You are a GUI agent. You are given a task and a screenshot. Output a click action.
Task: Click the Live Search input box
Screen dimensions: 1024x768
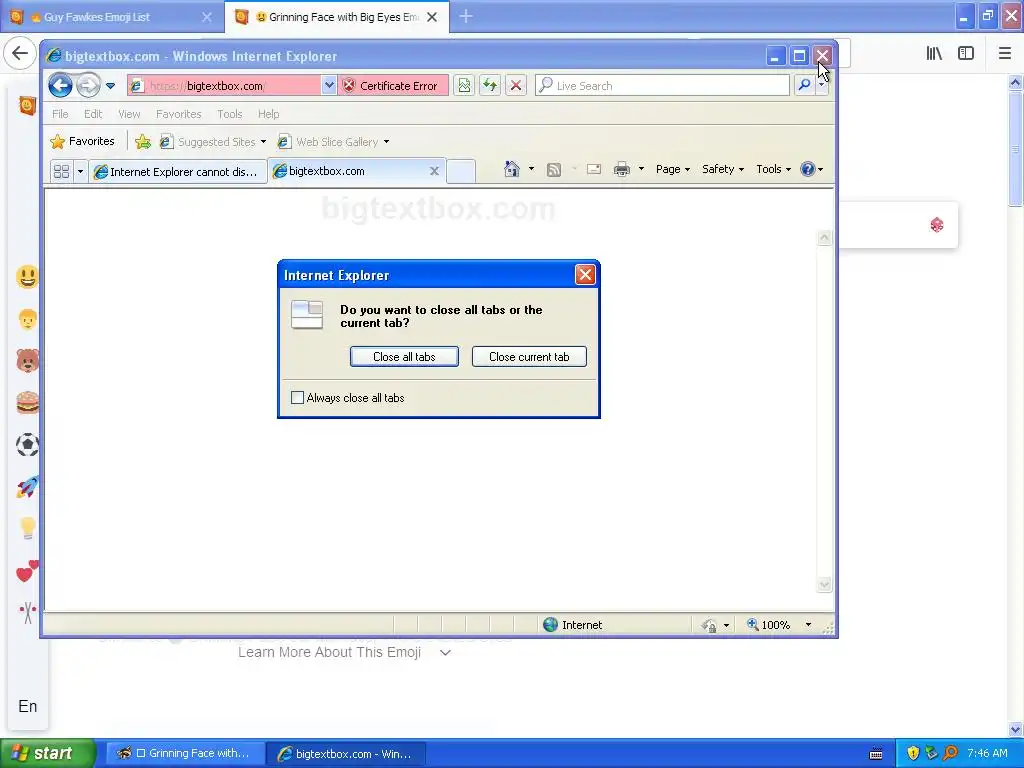click(662, 86)
